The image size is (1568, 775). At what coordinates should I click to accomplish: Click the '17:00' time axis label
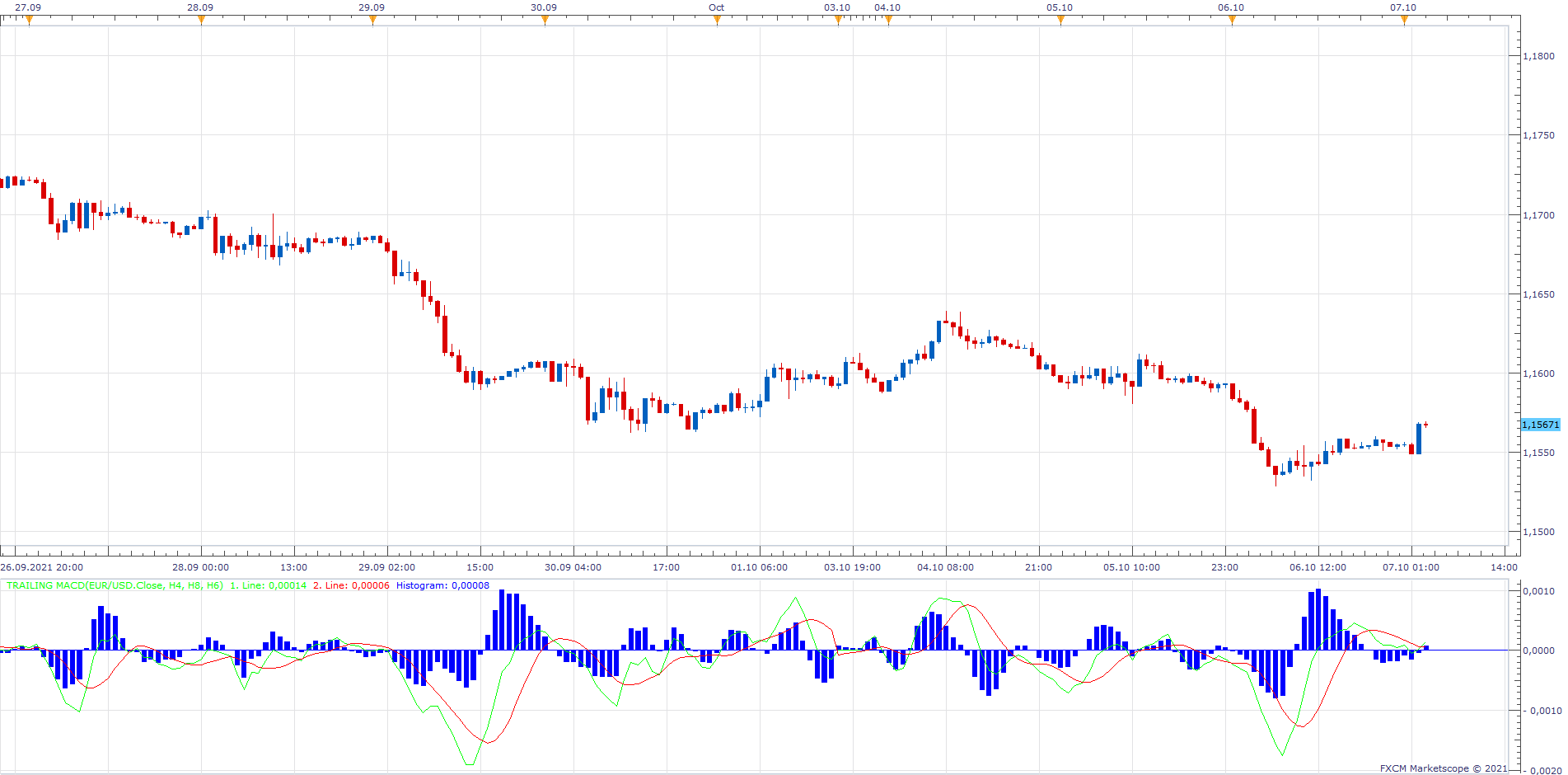(x=667, y=567)
